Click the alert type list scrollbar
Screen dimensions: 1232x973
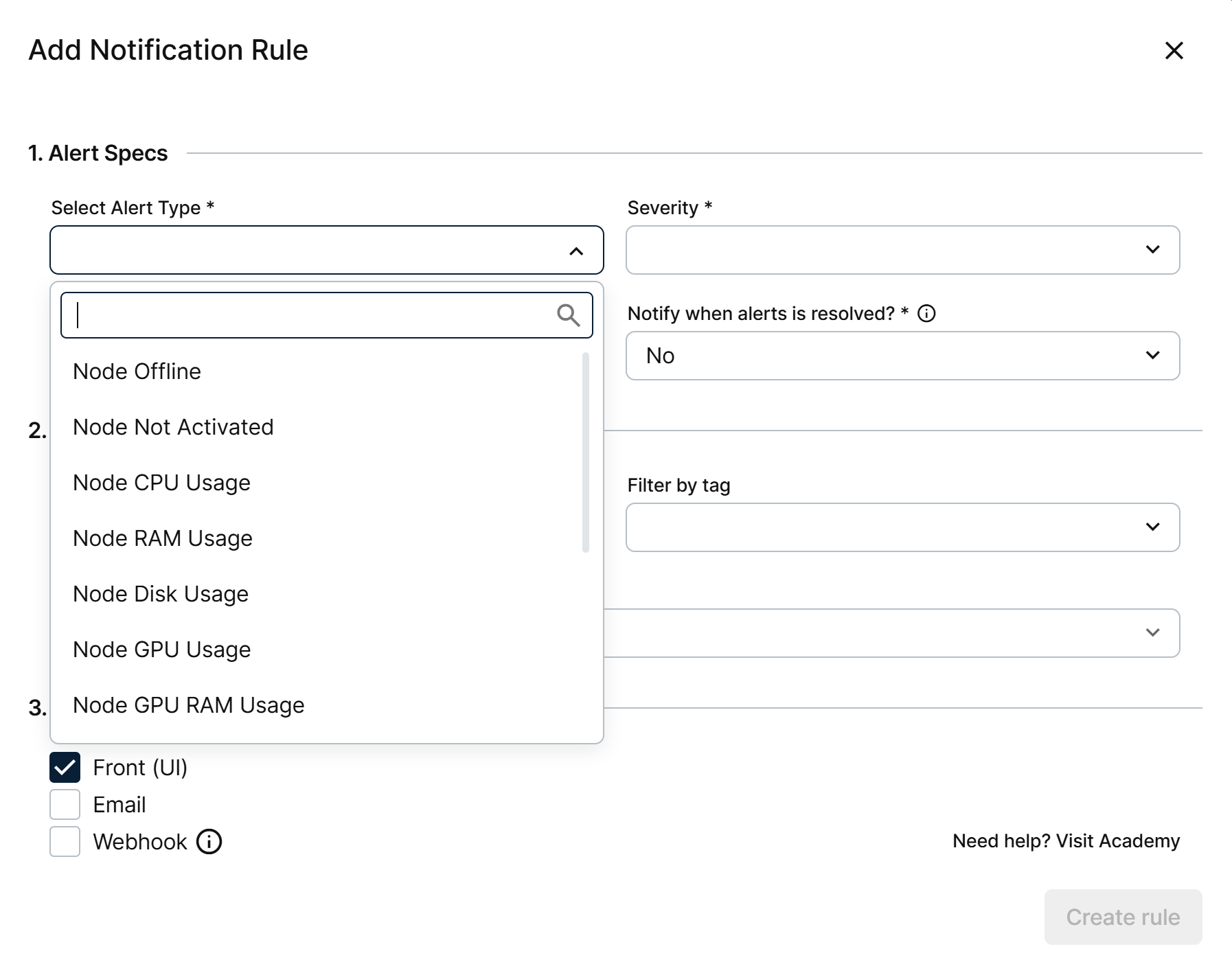point(586,453)
